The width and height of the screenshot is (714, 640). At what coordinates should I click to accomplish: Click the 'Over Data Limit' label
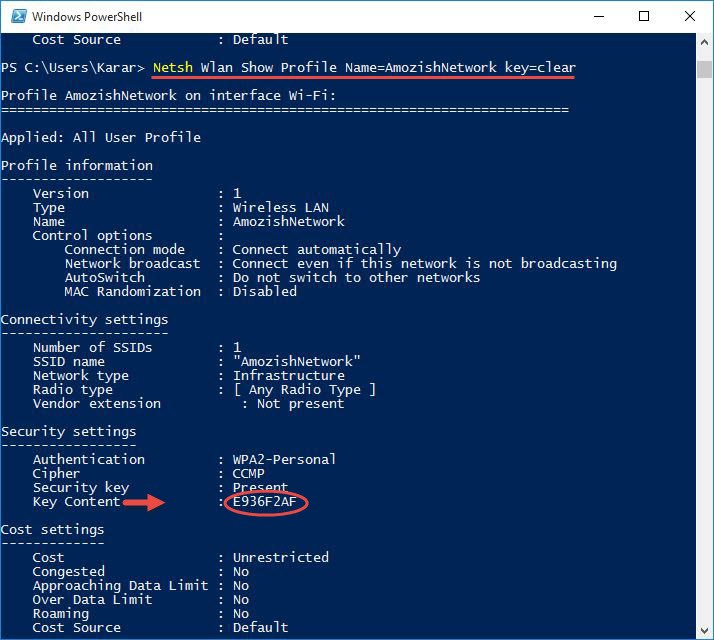pyautogui.click(x=92, y=600)
